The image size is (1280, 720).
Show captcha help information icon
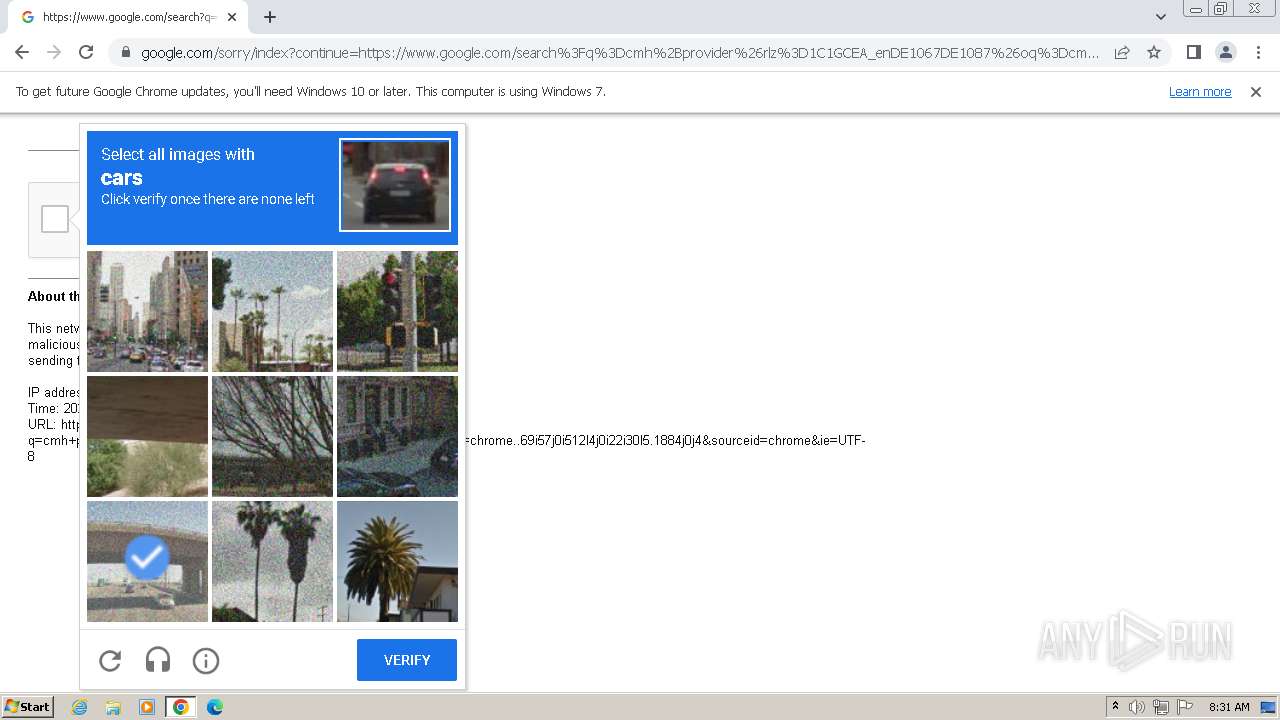206,660
